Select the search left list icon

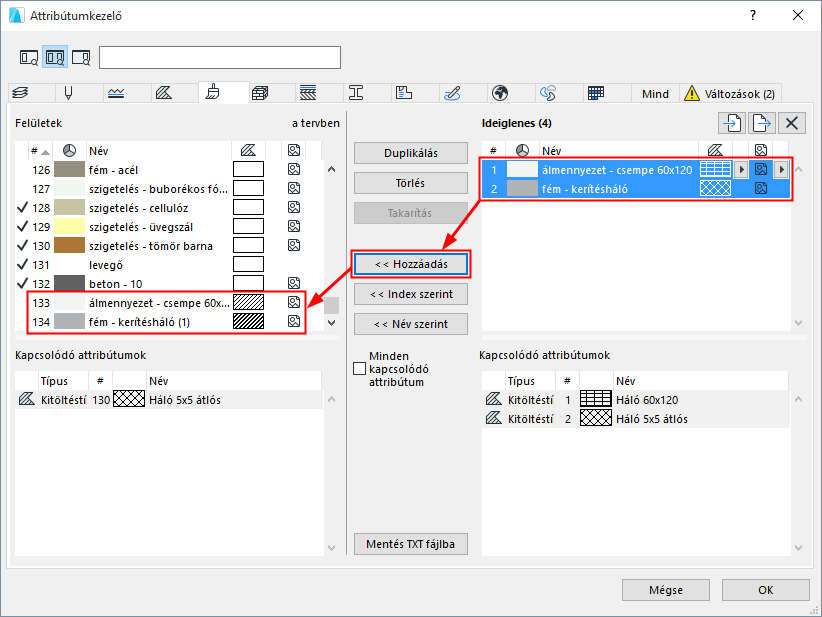tap(29, 57)
